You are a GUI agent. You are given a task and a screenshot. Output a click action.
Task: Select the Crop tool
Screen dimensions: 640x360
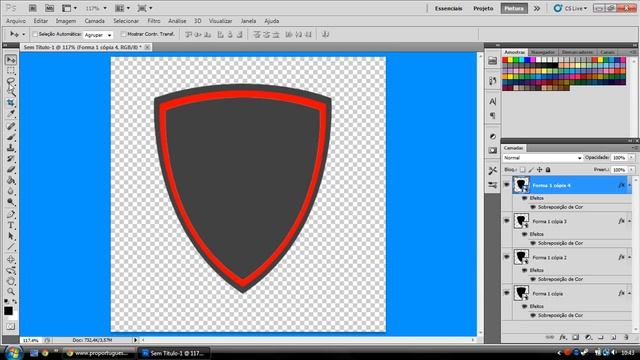tap(11, 103)
